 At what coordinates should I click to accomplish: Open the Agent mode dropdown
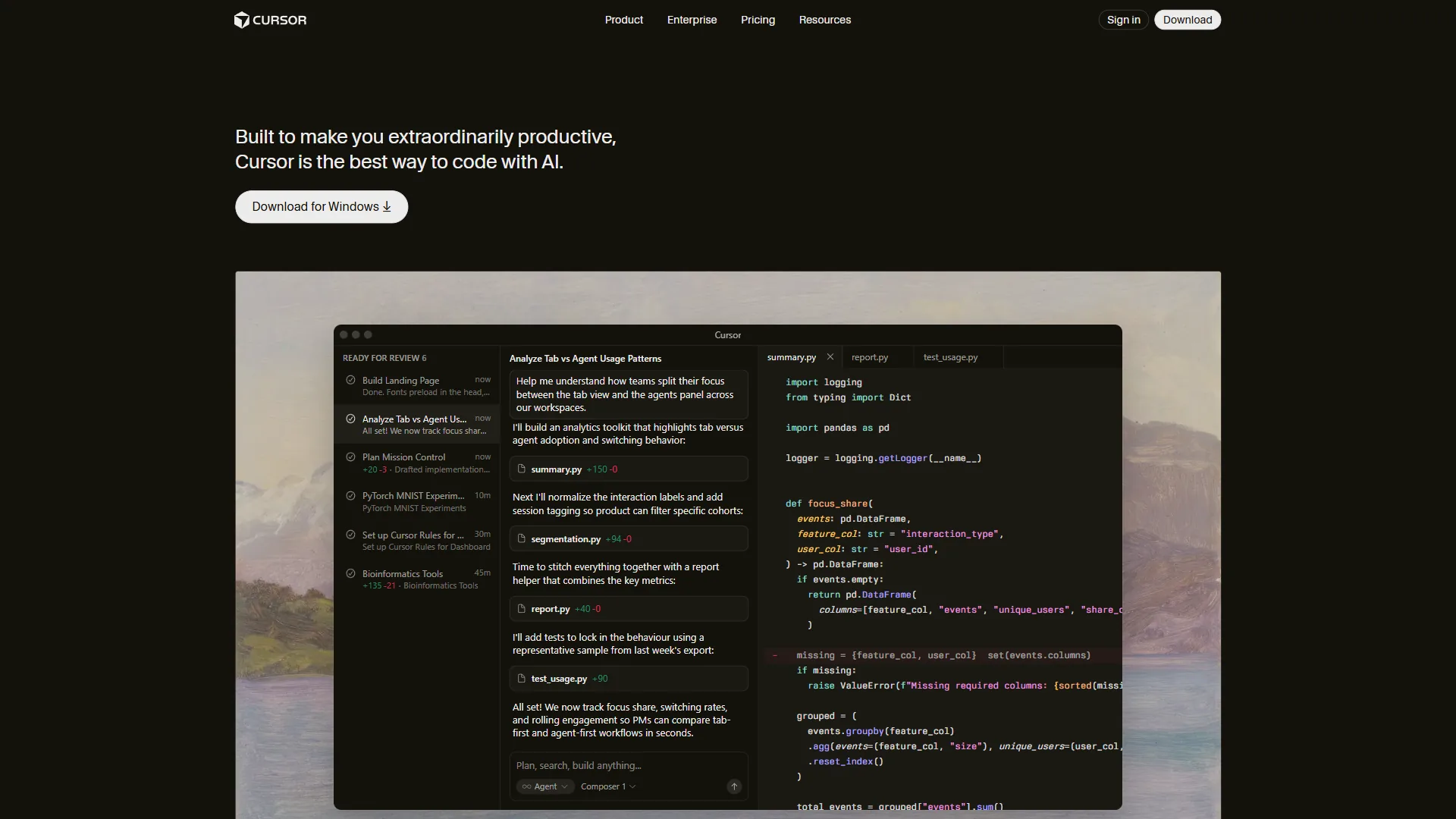click(x=544, y=786)
